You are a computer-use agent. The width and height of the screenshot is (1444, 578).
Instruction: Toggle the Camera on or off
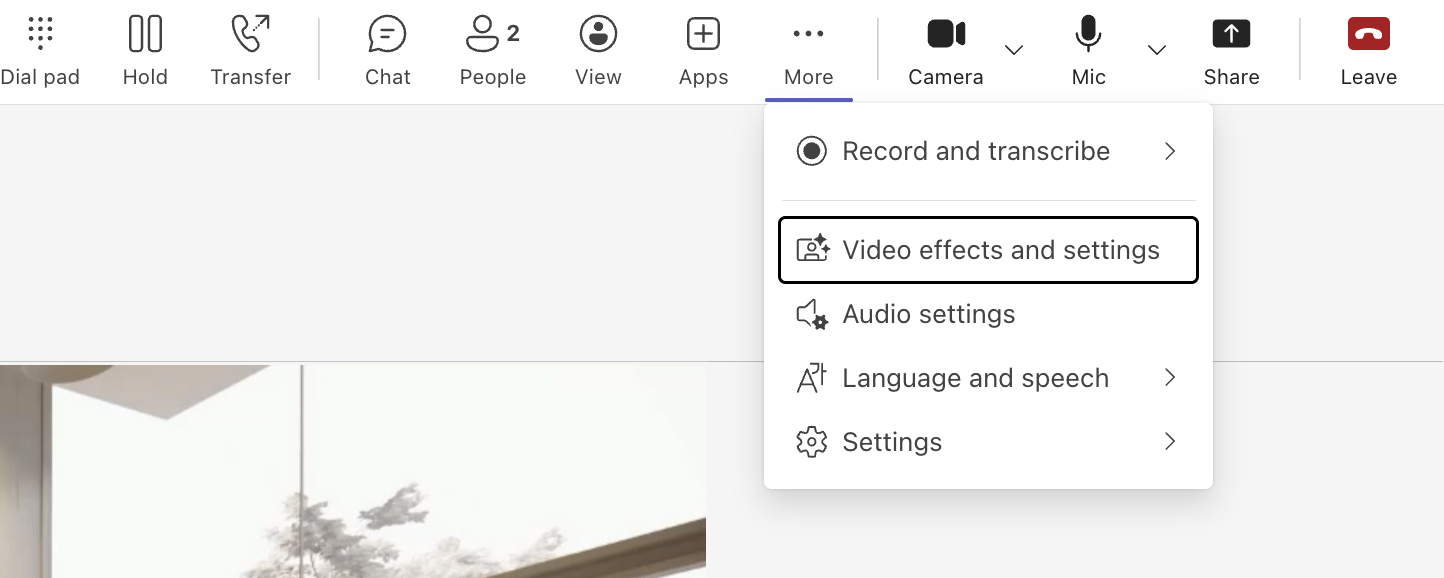click(x=945, y=50)
